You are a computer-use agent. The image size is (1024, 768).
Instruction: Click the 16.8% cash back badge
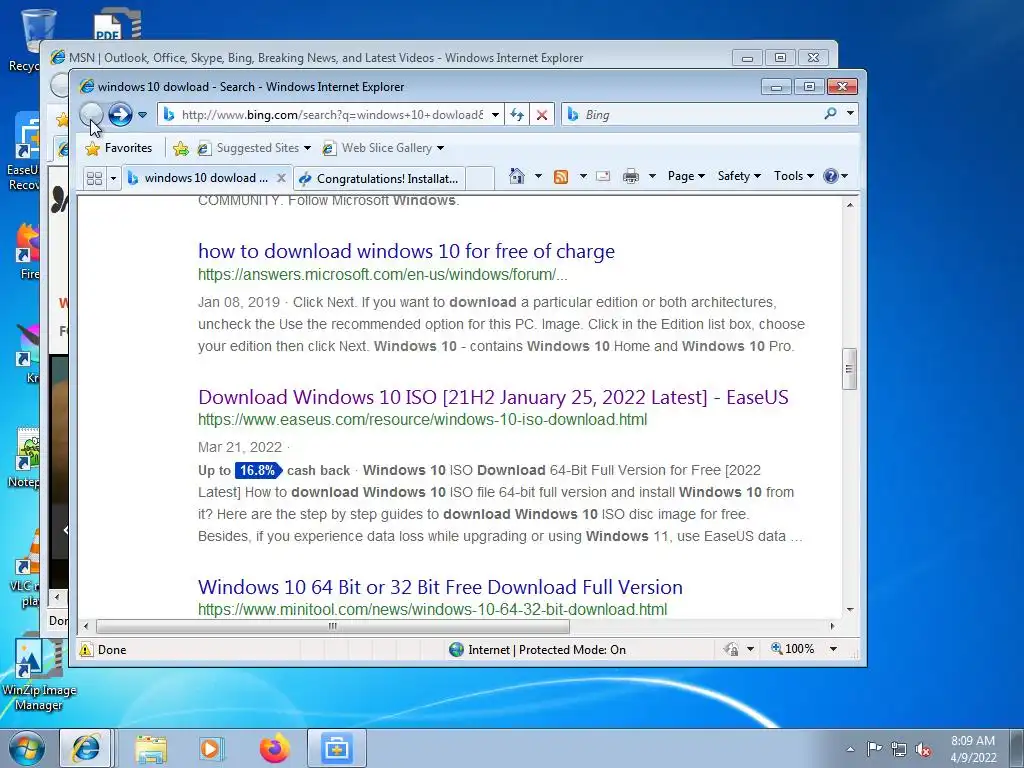(257, 470)
